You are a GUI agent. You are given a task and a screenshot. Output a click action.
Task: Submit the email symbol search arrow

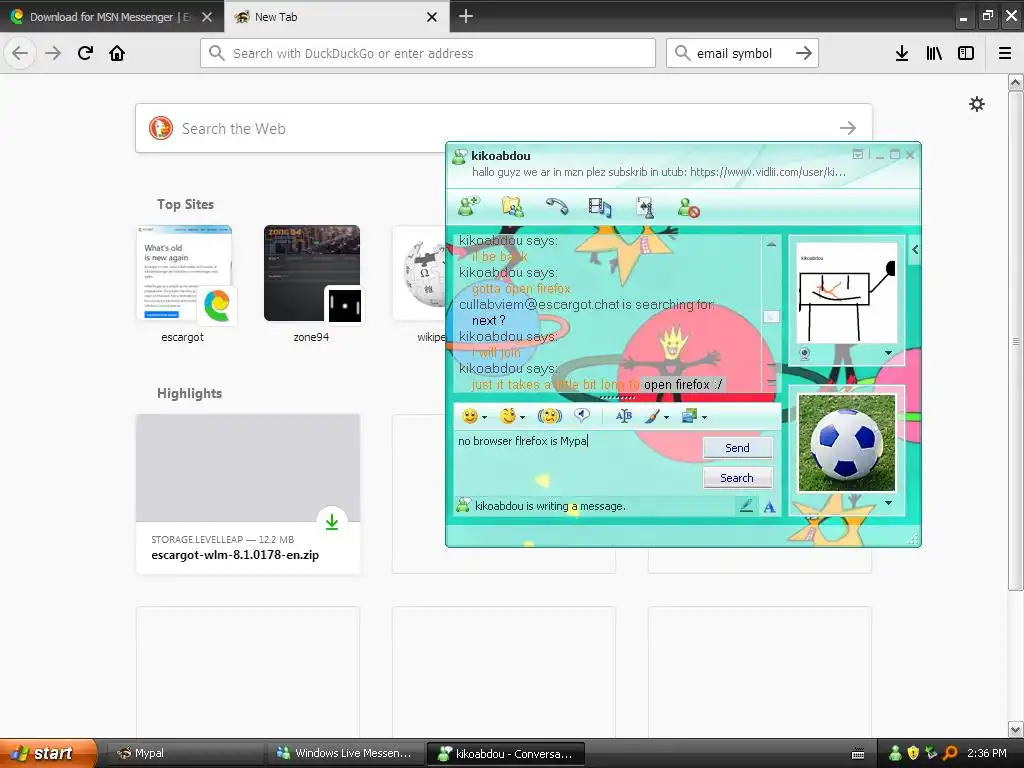tap(804, 53)
